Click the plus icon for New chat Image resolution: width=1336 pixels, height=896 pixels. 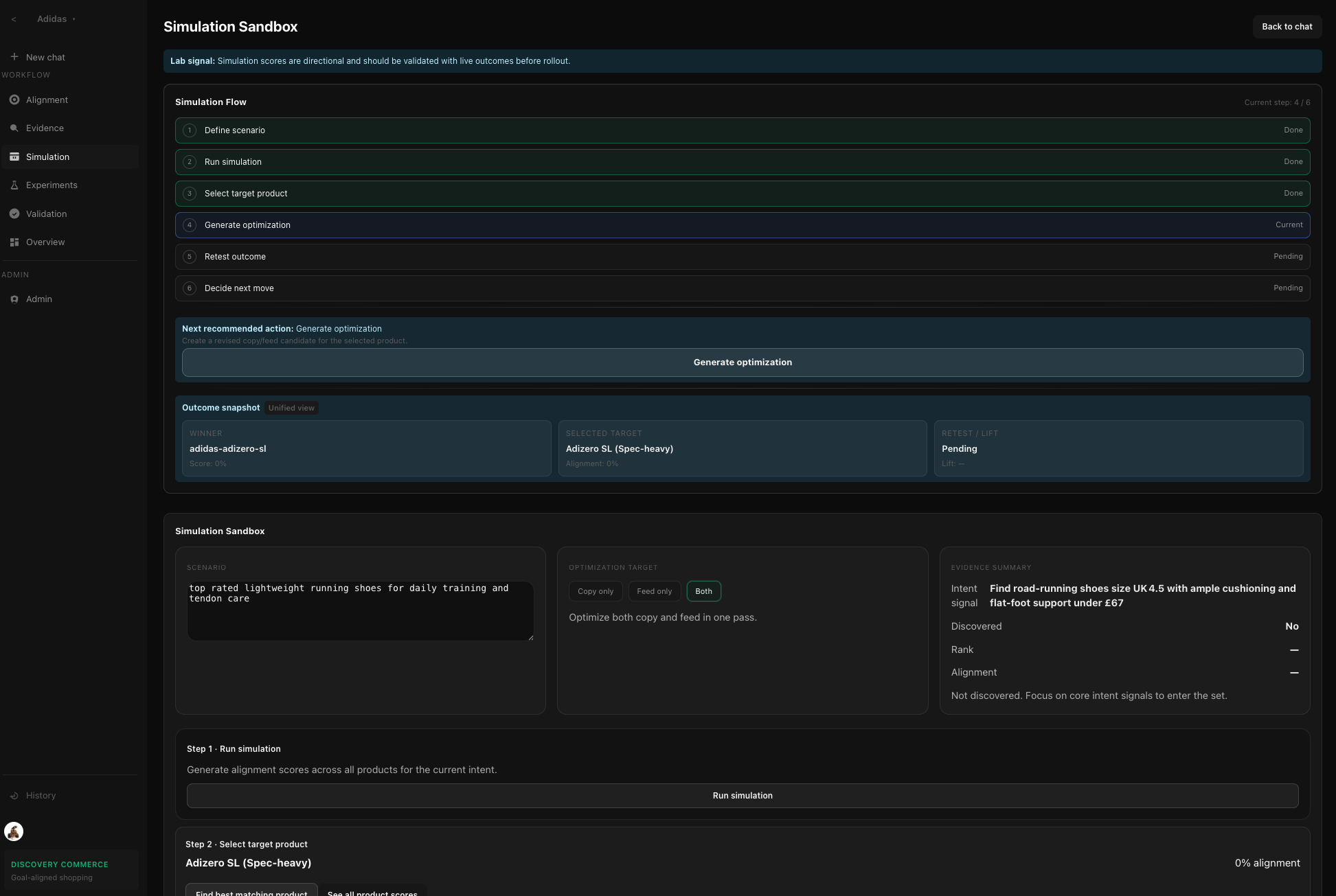pyautogui.click(x=14, y=57)
